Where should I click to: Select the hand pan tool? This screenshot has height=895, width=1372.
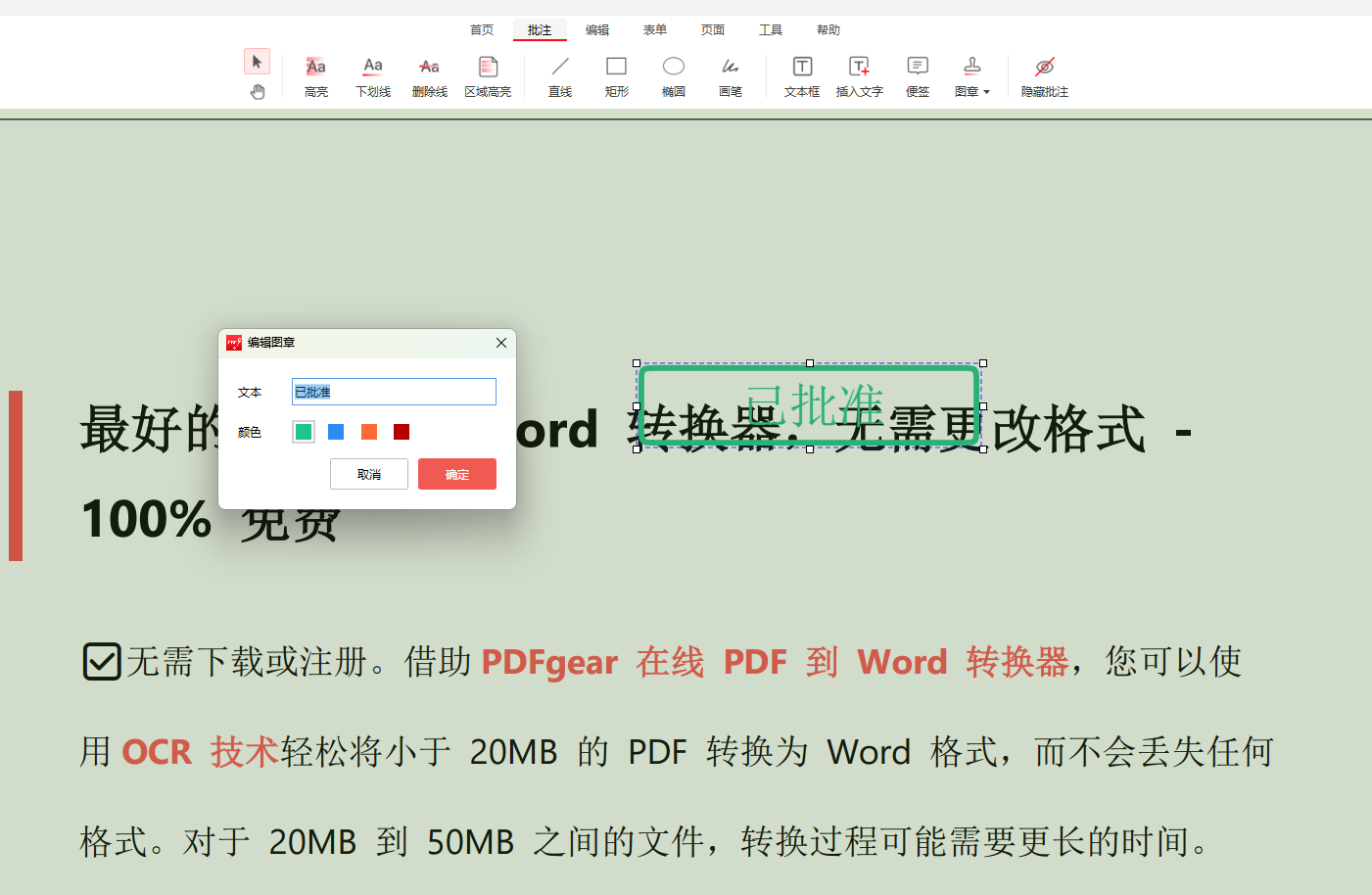point(258,92)
